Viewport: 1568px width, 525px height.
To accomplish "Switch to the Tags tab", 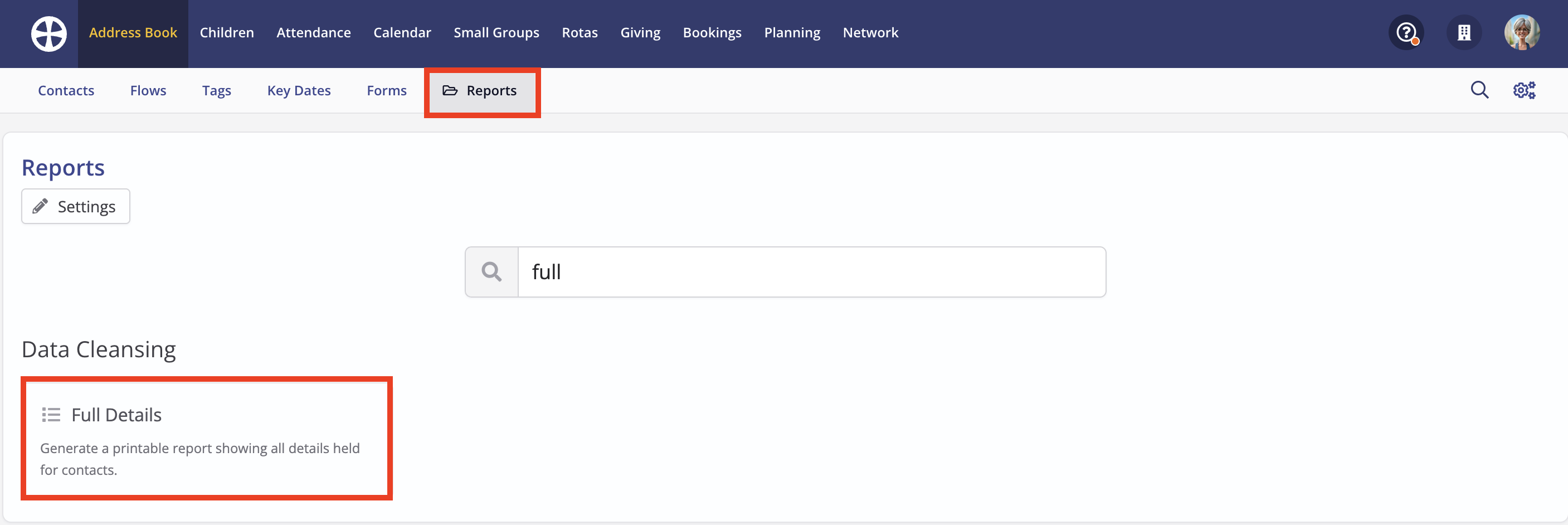I will (x=217, y=90).
